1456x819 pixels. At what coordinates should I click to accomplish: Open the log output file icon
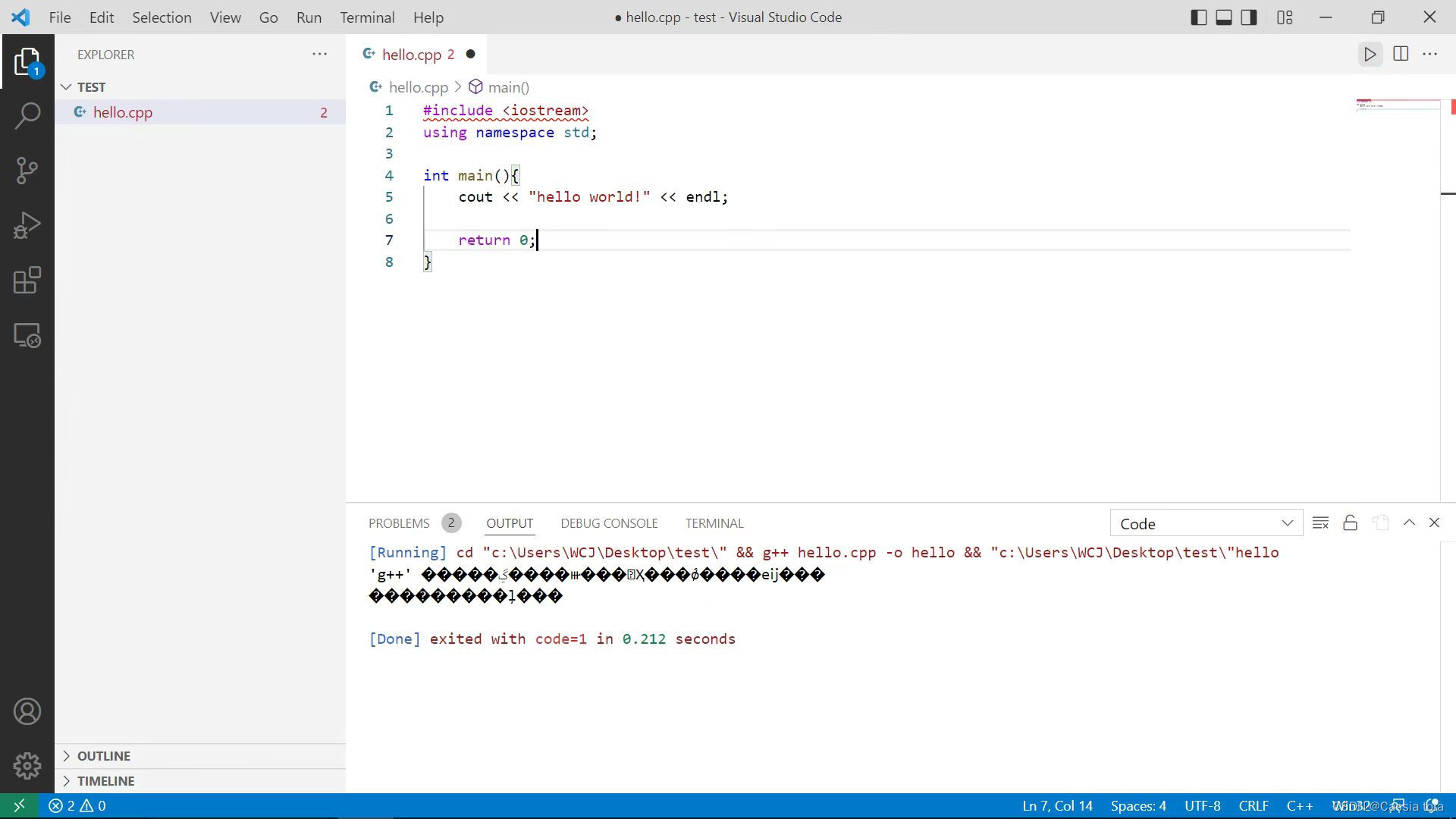[1380, 522]
